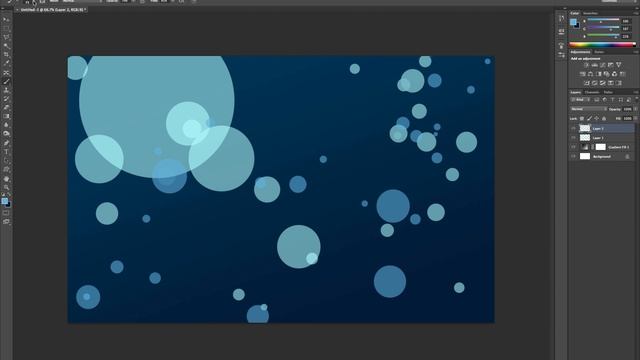This screenshot has width=640, height=360.
Task: Select the Horizontal Type tool
Action: click(x=6, y=152)
